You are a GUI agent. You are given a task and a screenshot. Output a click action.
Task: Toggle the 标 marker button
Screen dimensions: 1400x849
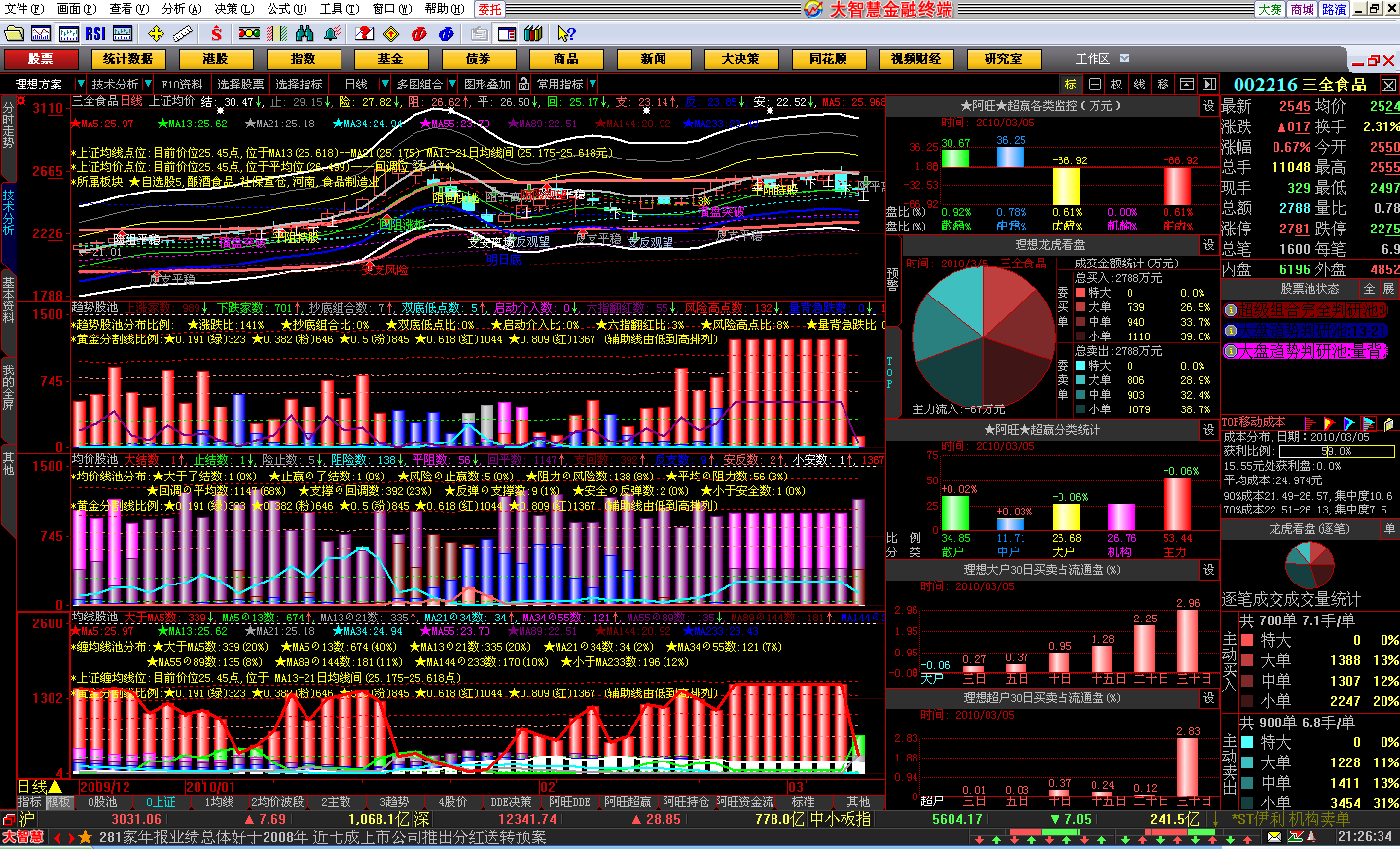tap(1071, 85)
